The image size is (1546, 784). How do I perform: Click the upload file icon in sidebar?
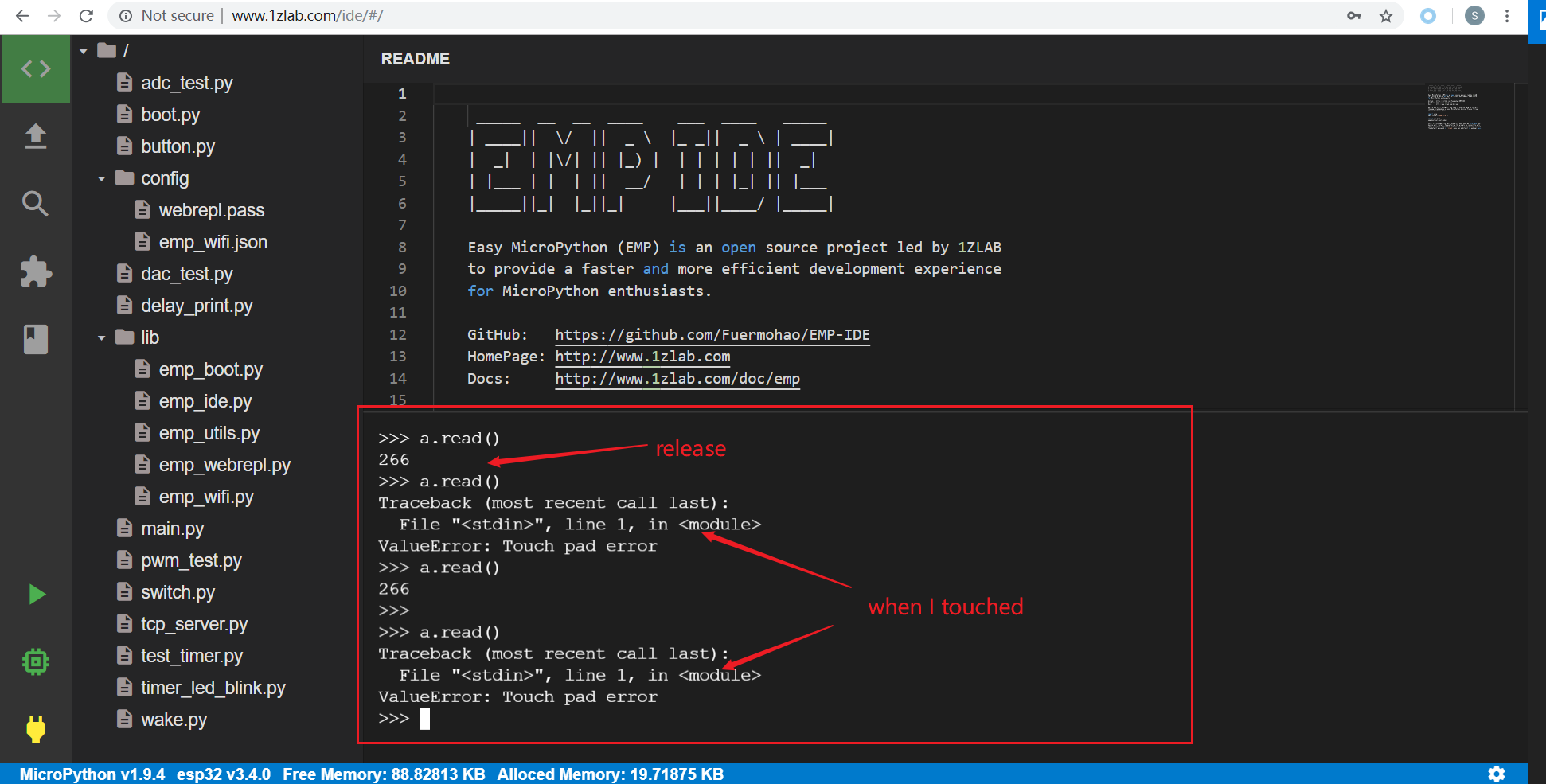point(36,136)
